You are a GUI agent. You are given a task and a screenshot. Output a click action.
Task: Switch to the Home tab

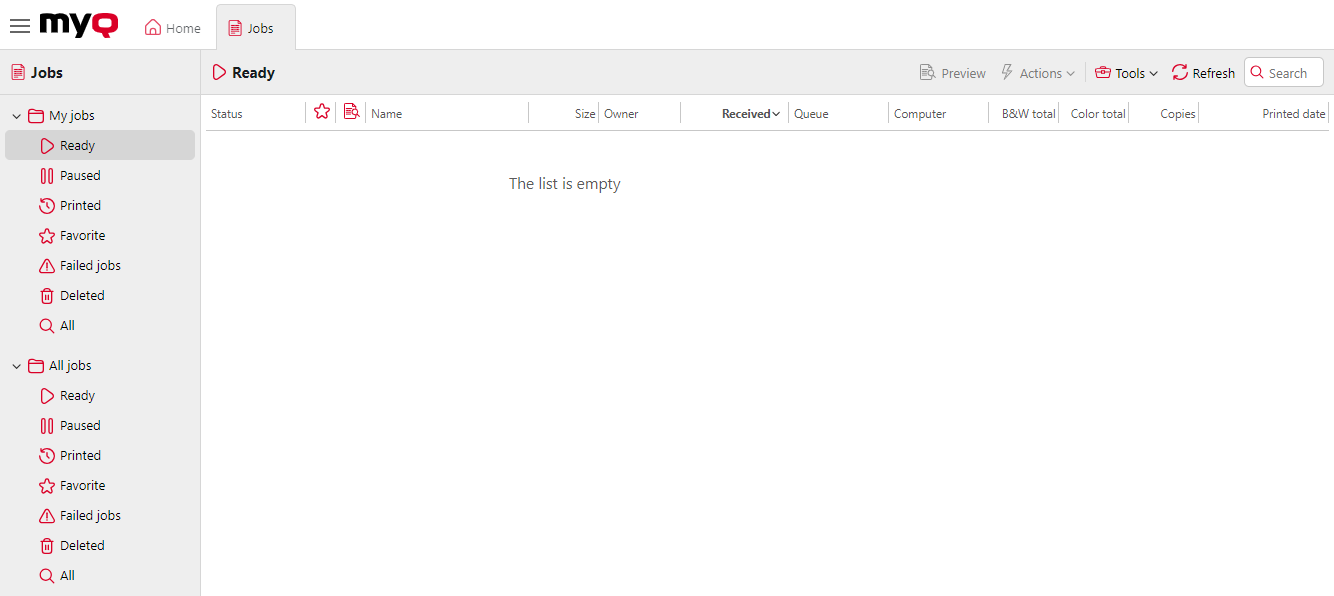click(x=172, y=27)
